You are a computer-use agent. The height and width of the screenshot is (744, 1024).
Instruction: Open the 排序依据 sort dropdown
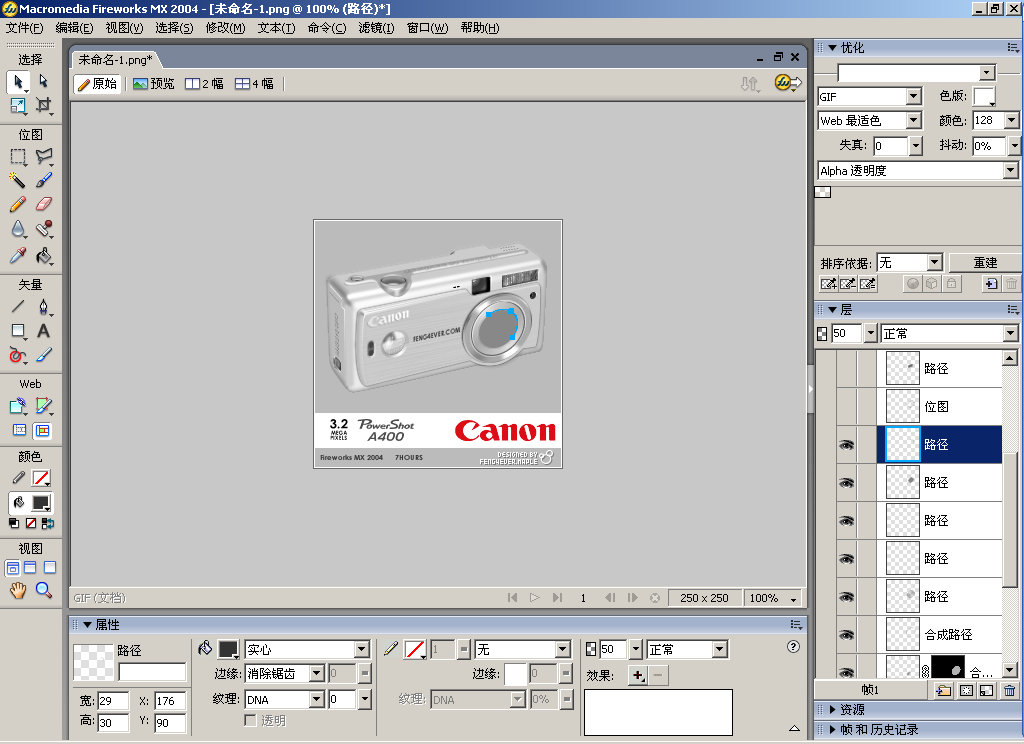(935, 263)
